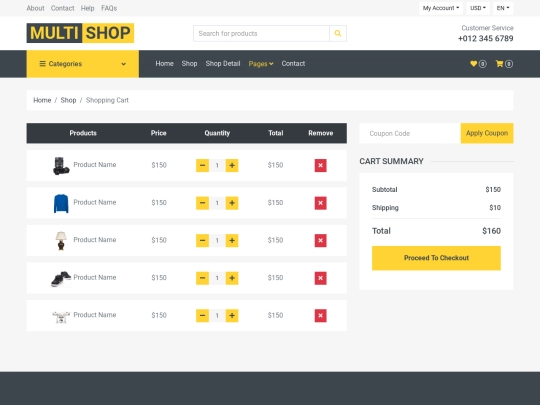540x405 pixels.
Task: Remove the sneakers from cart
Action: [321, 278]
